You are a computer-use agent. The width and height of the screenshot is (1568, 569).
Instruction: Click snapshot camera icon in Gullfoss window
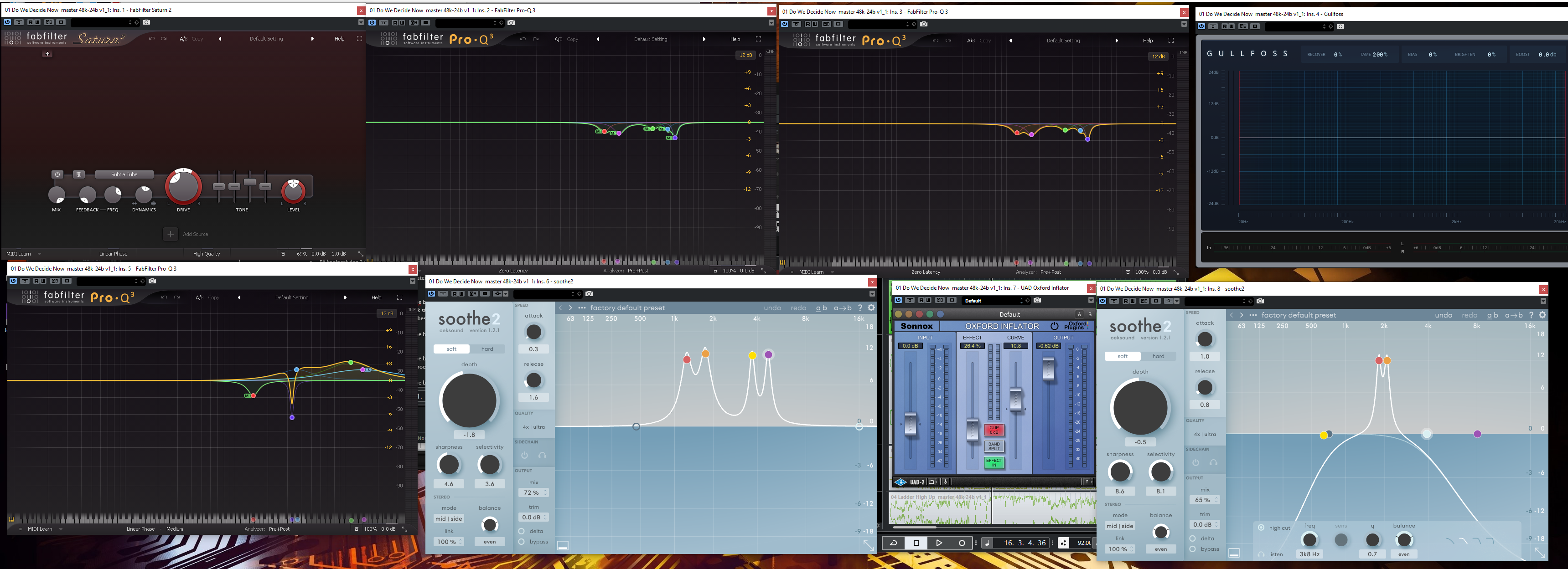[x=1340, y=26]
